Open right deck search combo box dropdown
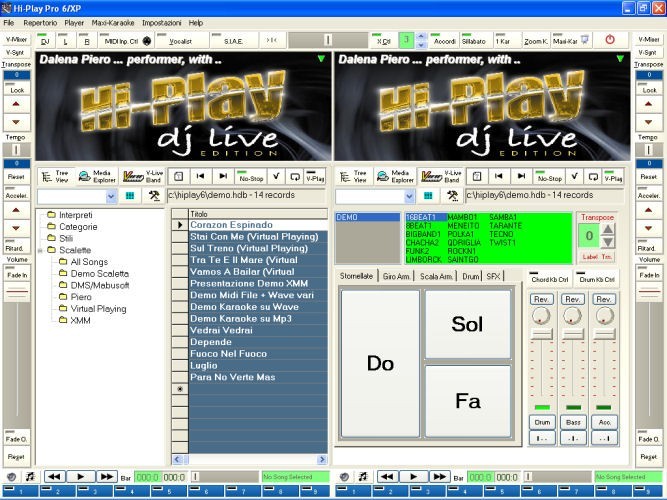 tap(409, 196)
